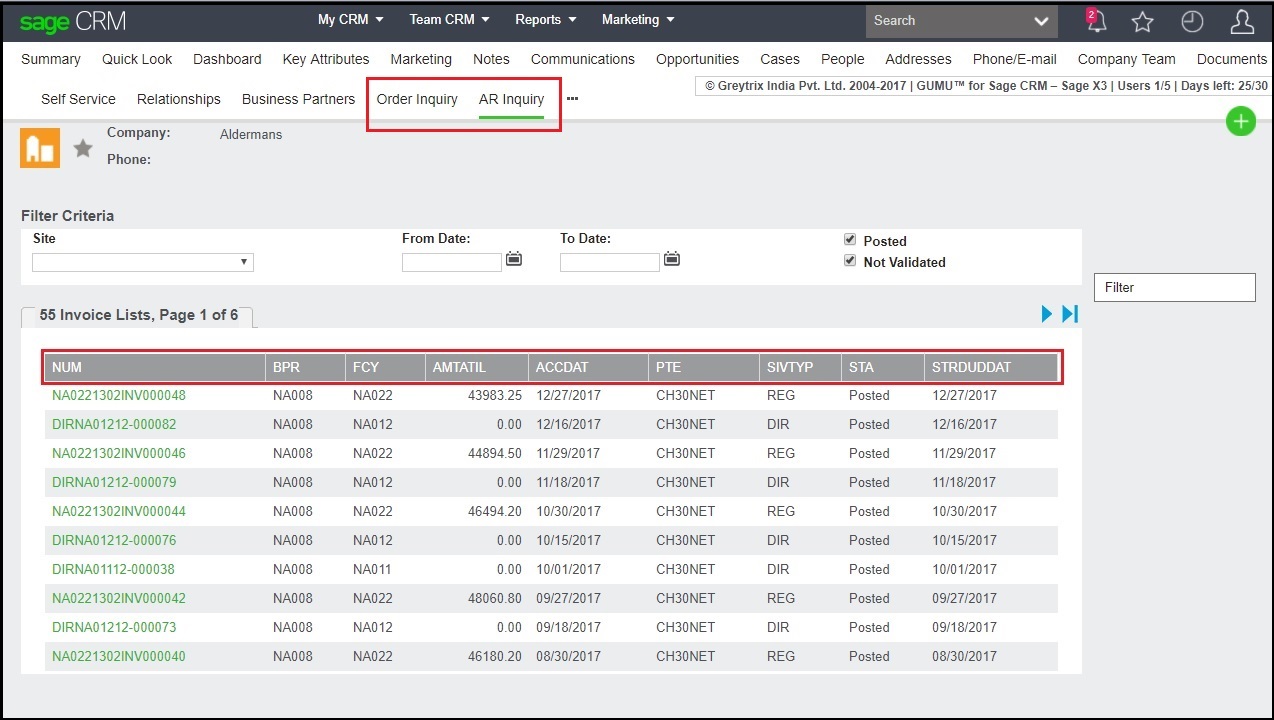The image size is (1274, 720).
Task: Open the Cases tab
Action: click(780, 59)
